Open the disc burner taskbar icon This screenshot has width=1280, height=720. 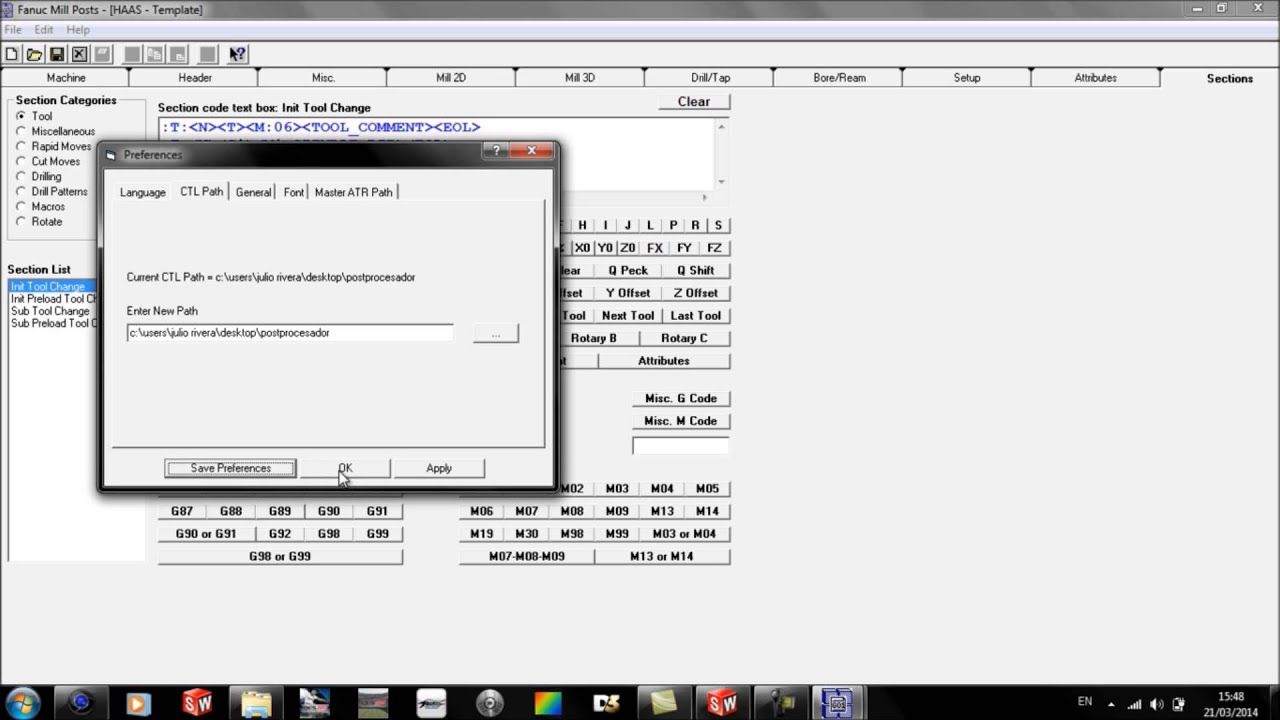pyautogui.click(x=489, y=703)
